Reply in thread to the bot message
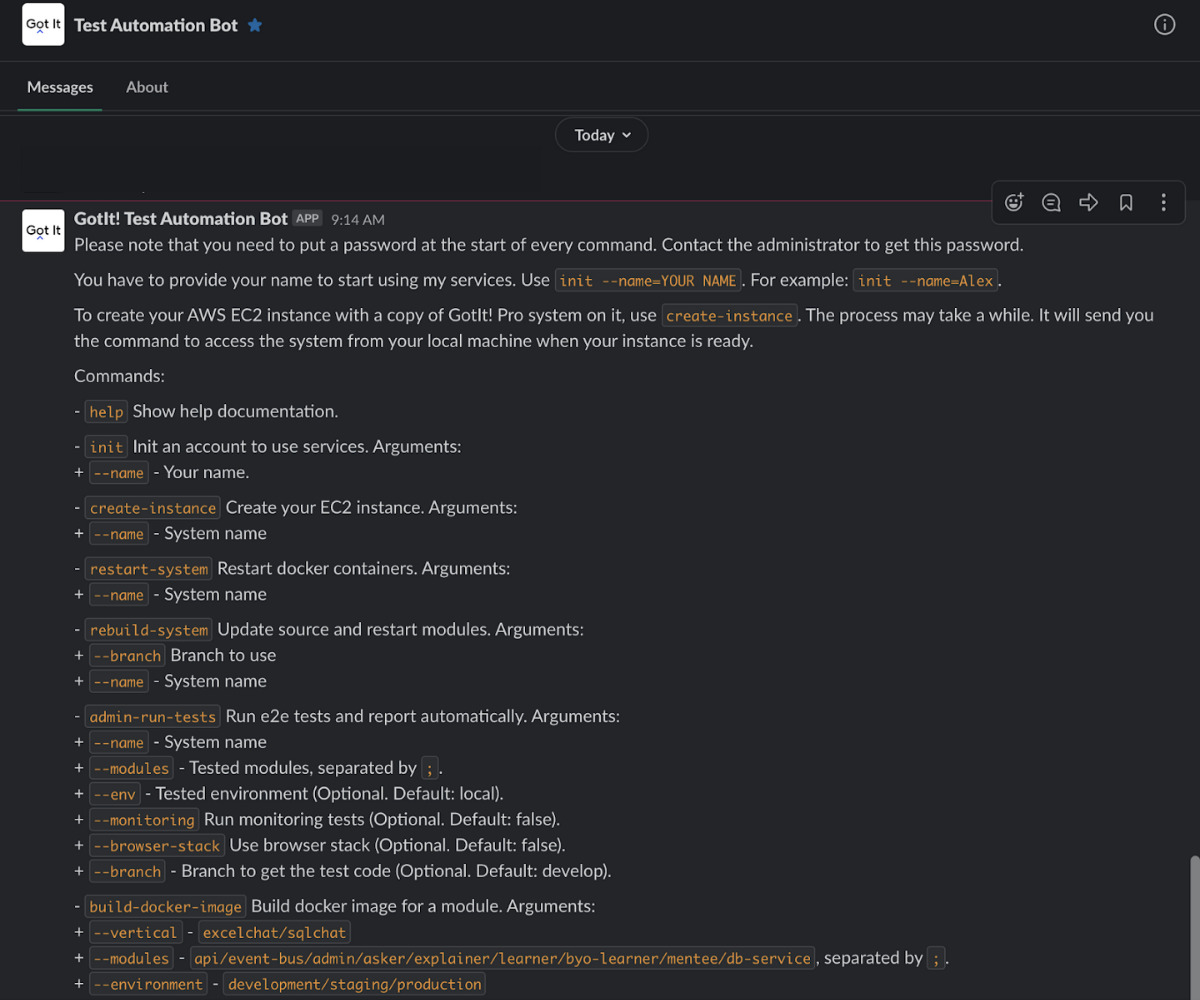Screen dimensions: 1200x1000 pos(1051,202)
